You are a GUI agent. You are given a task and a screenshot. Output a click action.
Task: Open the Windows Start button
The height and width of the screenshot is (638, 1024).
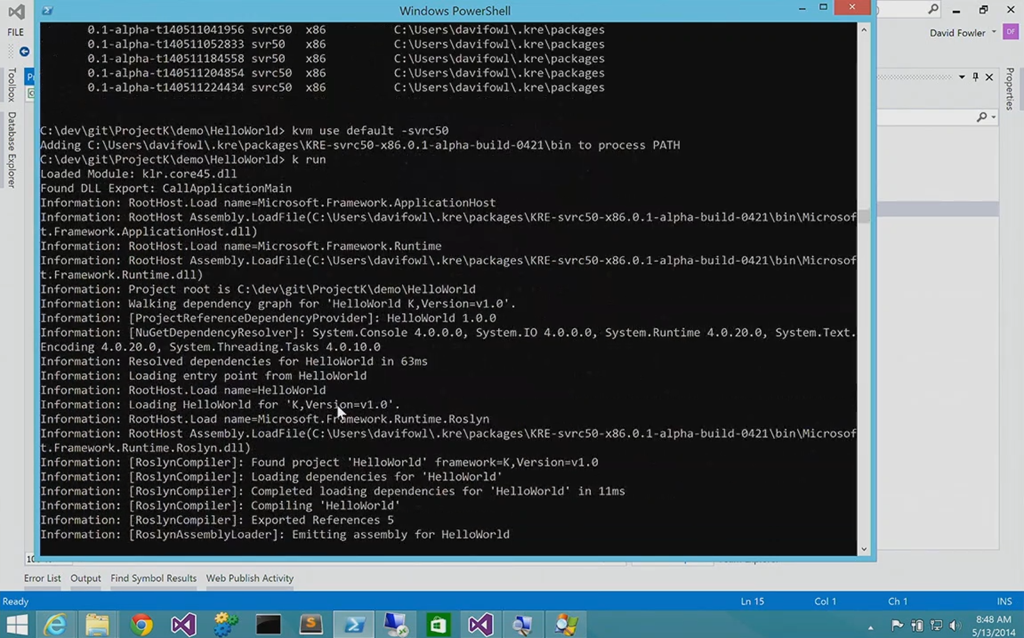(x=17, y=625)
